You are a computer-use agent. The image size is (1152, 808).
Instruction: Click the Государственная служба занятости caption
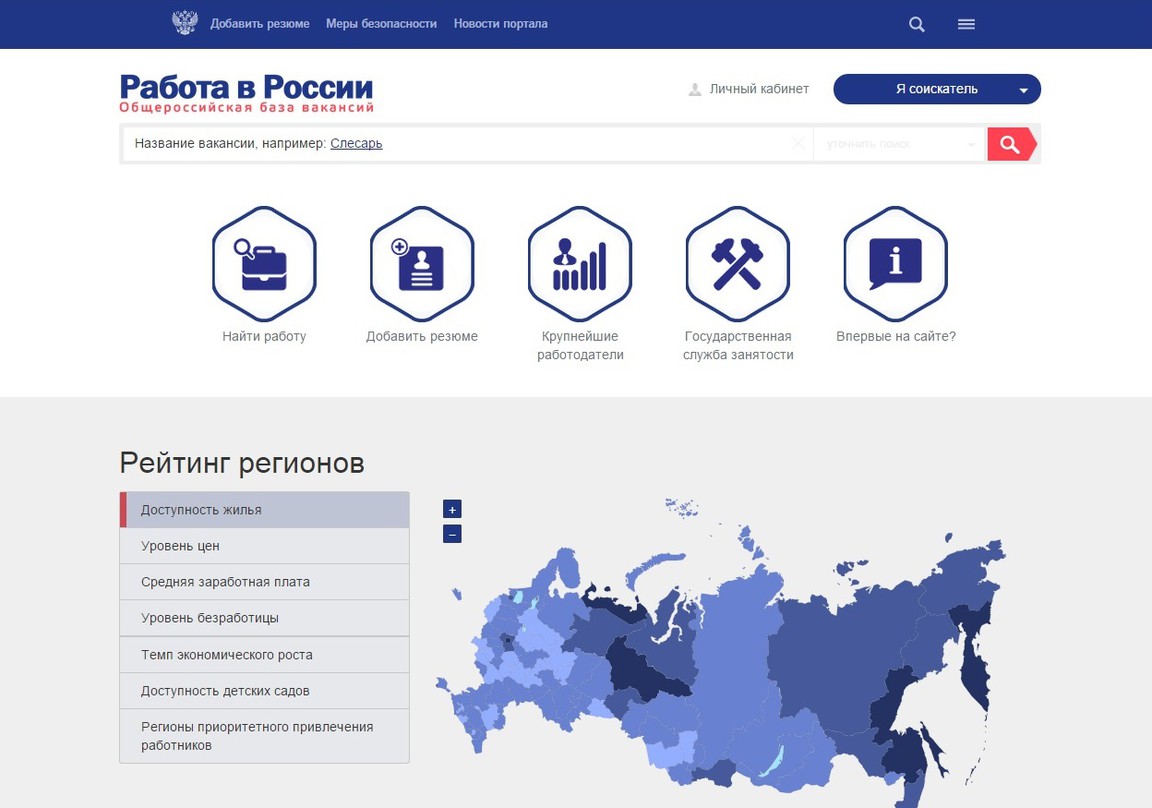click(738, 345)
